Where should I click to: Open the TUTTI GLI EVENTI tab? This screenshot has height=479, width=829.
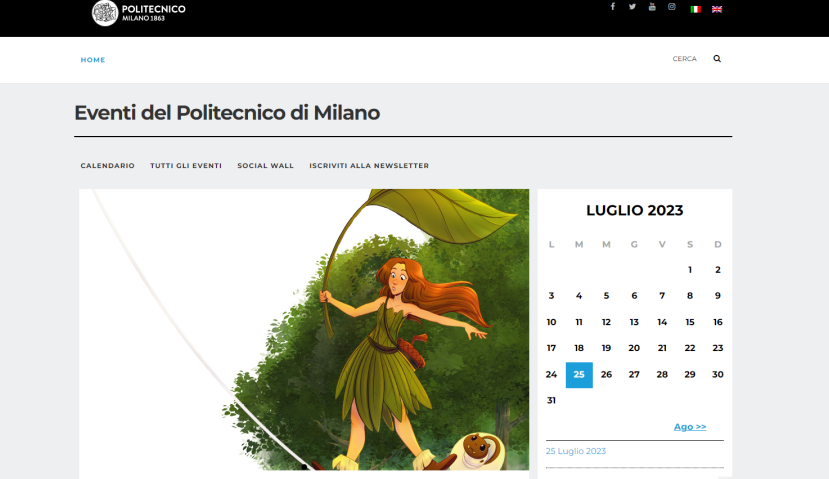(x=186, y=165)
